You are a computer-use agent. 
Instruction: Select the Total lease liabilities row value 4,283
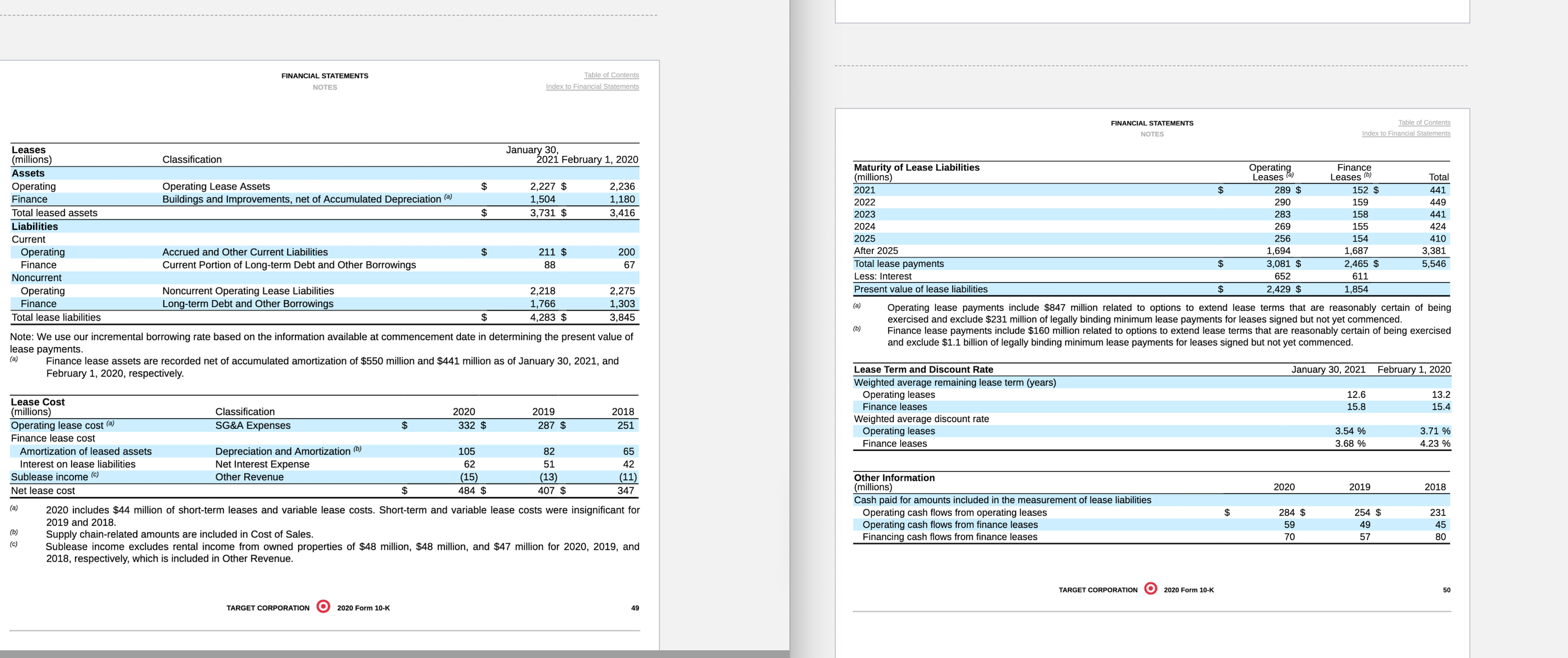(x=549, y=317)
